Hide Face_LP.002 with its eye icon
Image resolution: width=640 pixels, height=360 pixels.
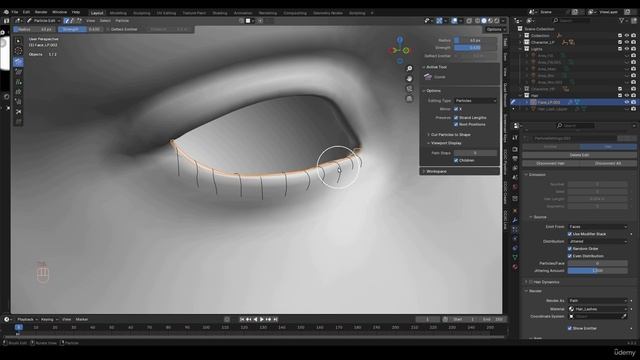627,102
